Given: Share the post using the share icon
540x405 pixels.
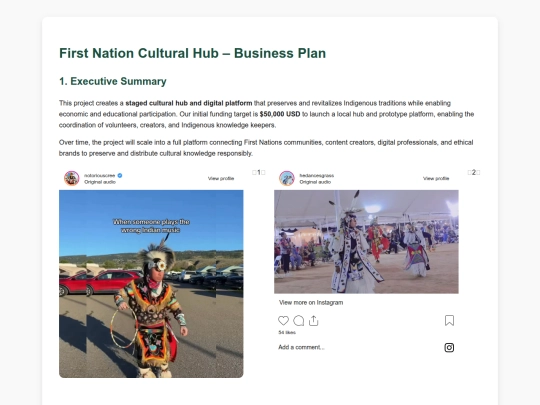Looking at the screenshot, I should (x=313, y=321).
